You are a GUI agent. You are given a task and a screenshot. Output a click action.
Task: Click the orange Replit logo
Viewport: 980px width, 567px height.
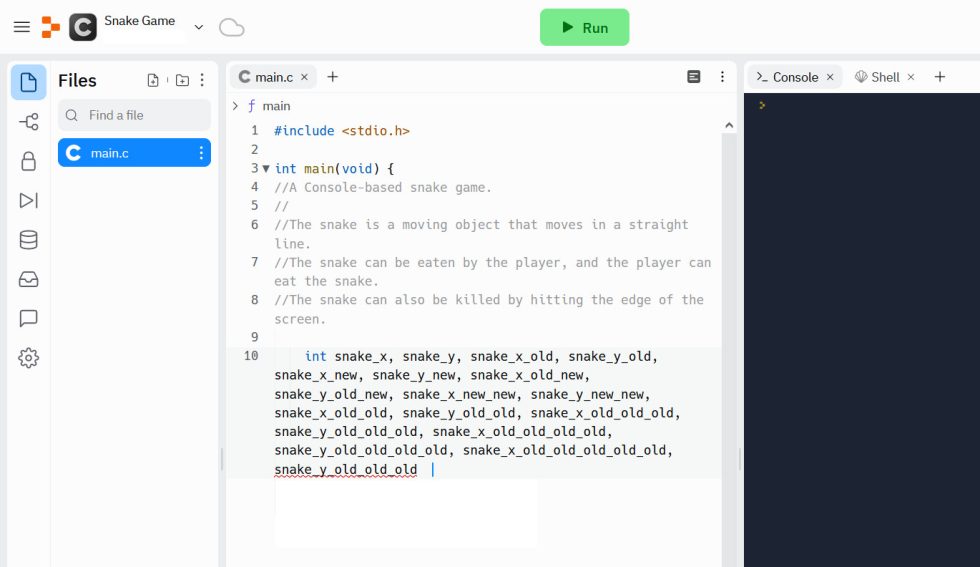tap(51, 27)
